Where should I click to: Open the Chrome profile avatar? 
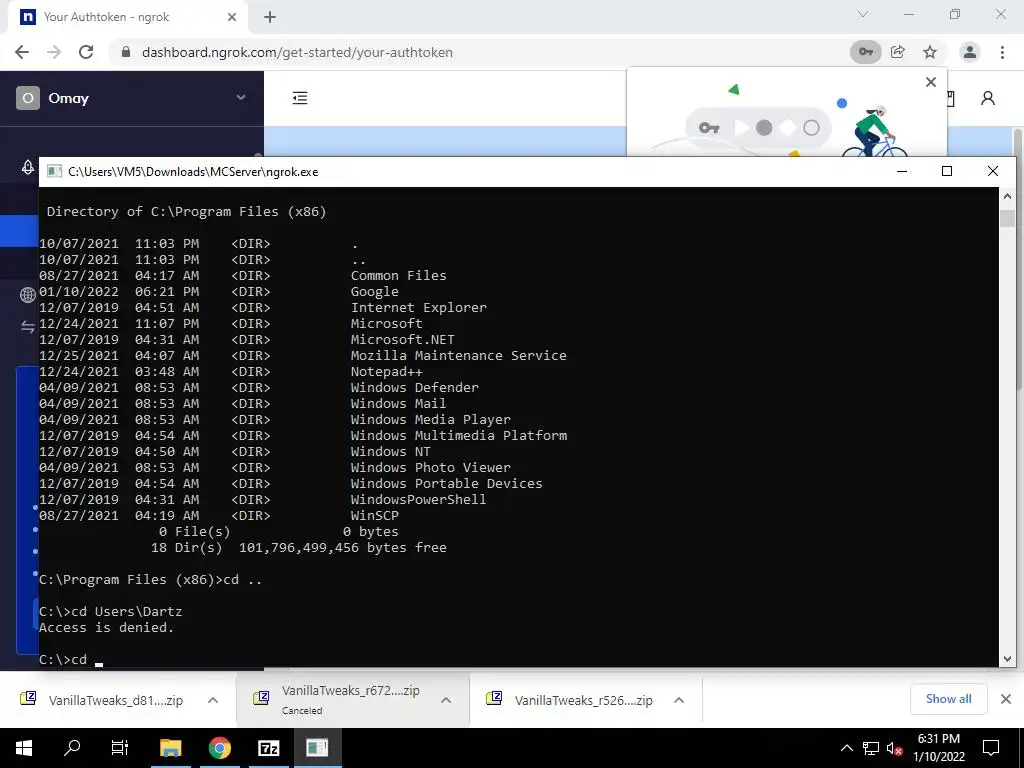point(970,52)
